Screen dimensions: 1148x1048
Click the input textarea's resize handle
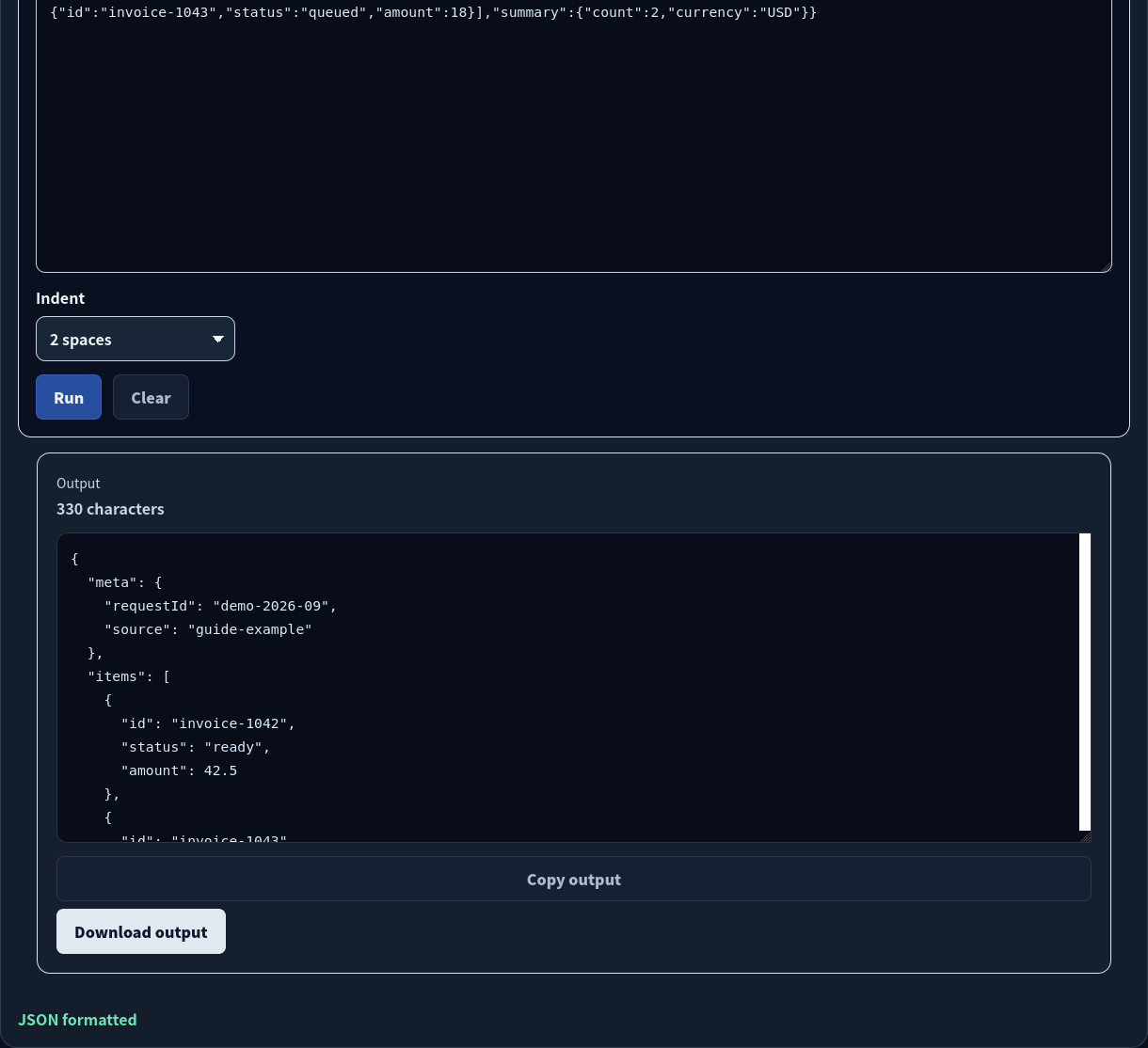click(x=1106, y=266)
